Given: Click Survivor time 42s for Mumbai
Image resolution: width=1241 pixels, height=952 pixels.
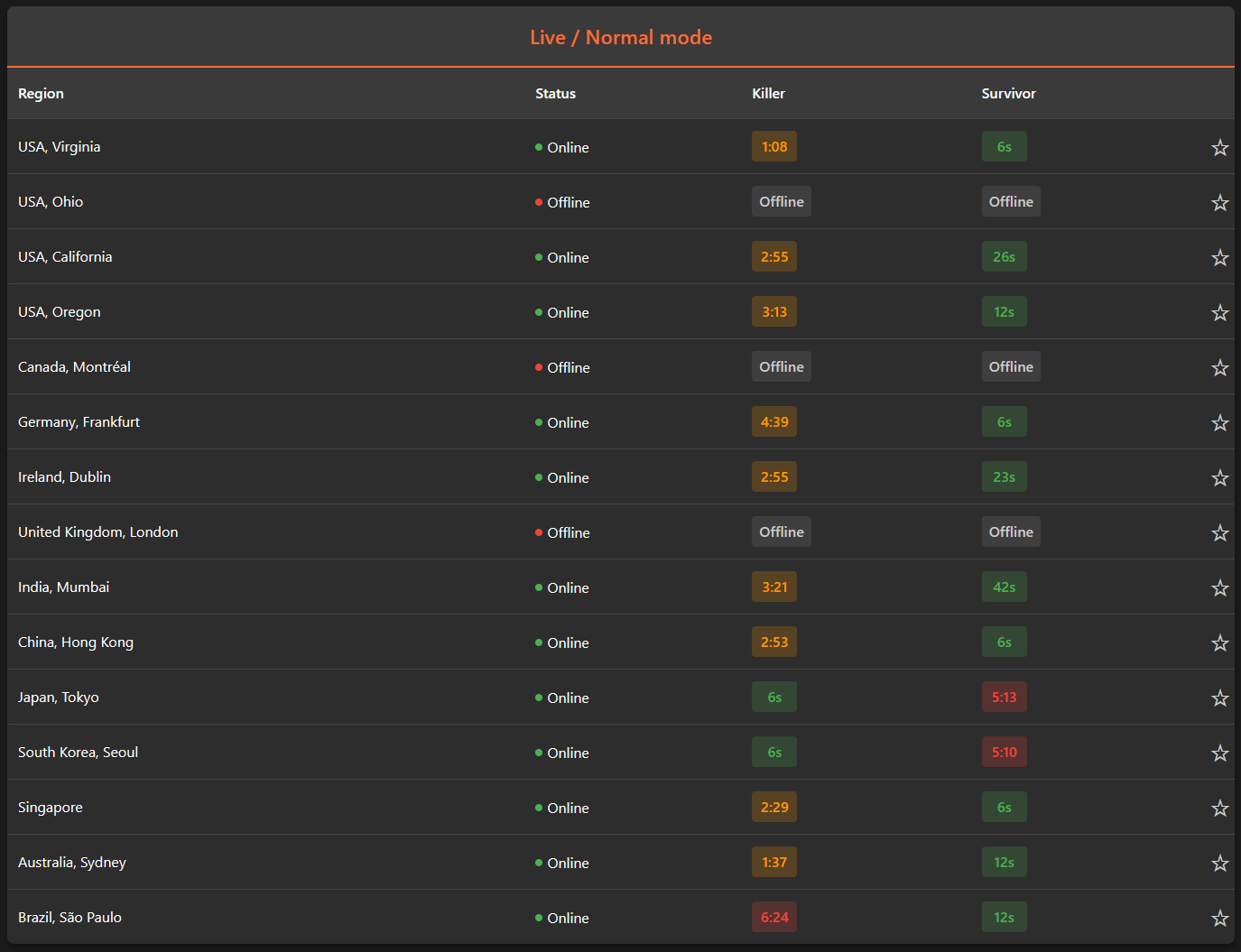Looking at the screenshot, I should (1004, 587).
